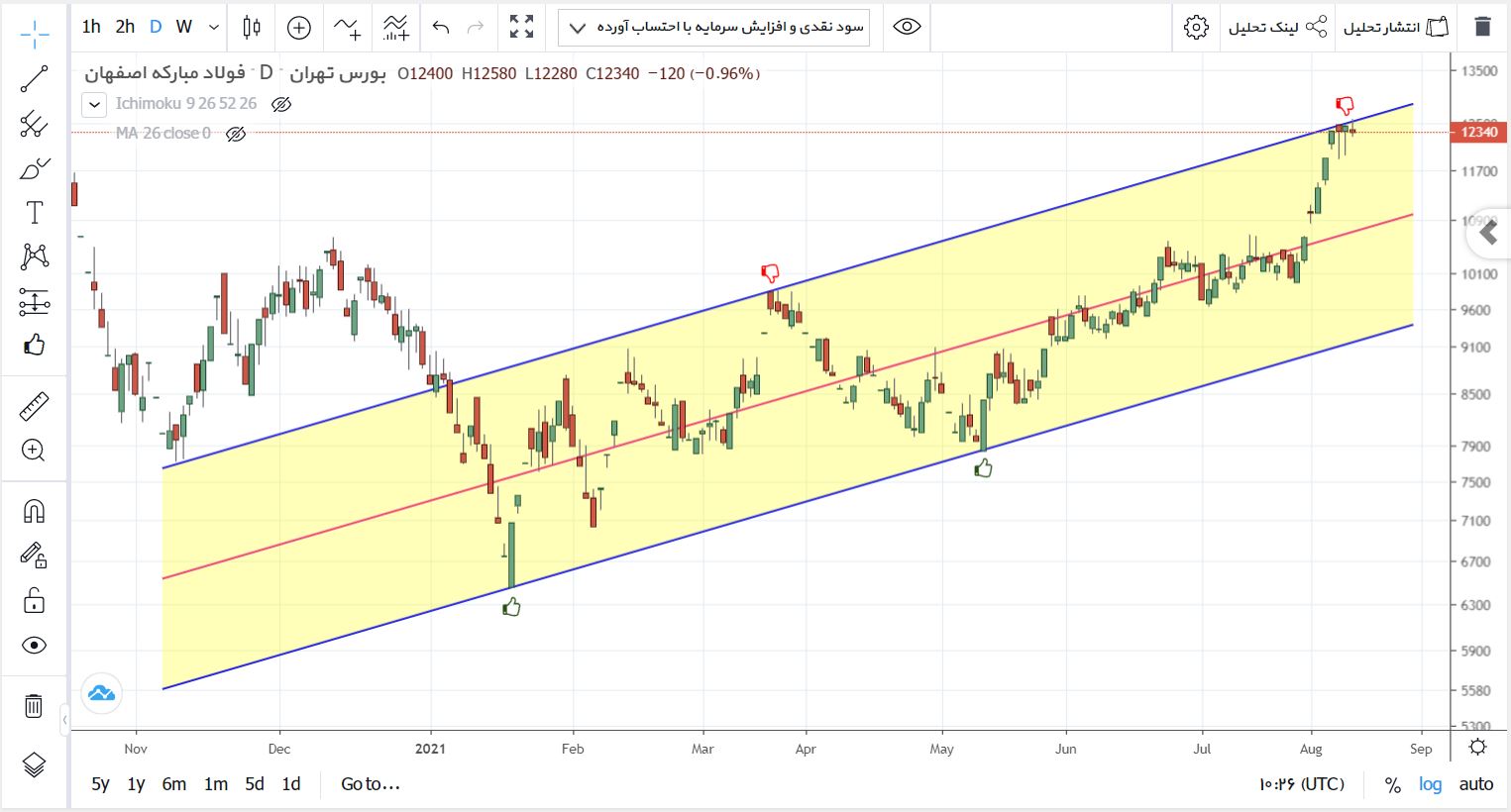Select the thumbs up icon tool

[34, 345]
